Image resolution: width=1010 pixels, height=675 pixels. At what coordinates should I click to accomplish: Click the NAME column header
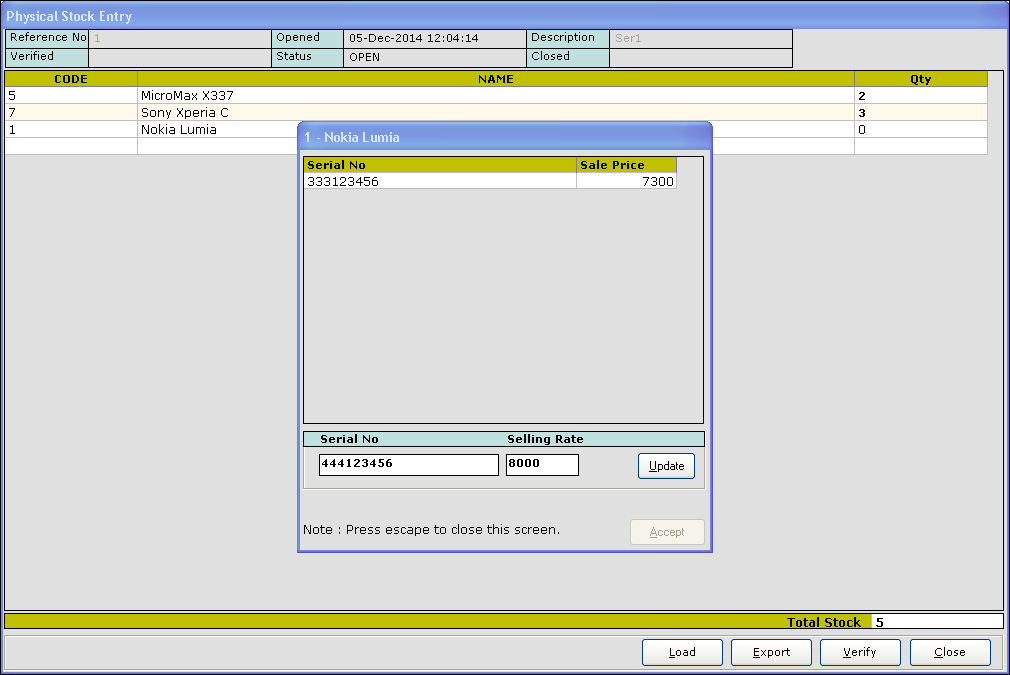(495, 79)
